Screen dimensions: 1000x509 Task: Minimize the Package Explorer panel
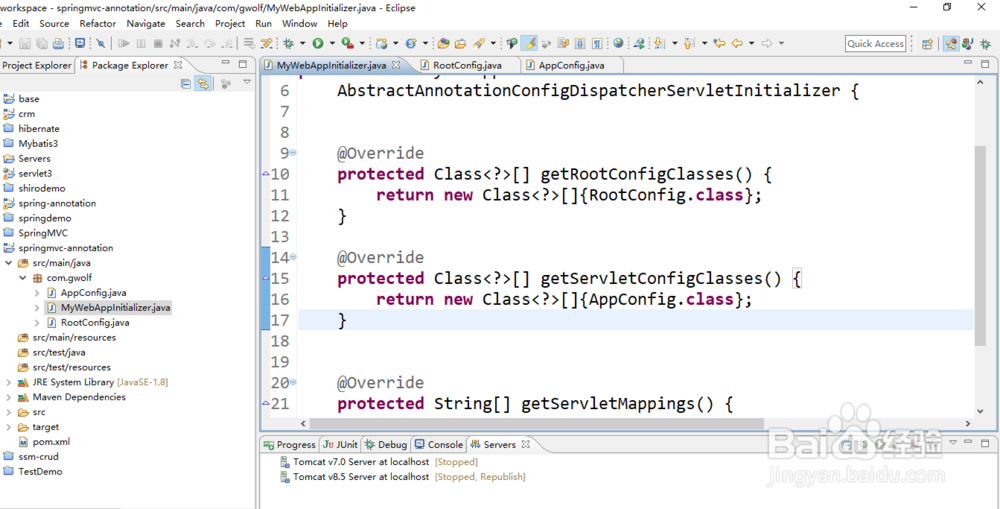click(225, 63)
